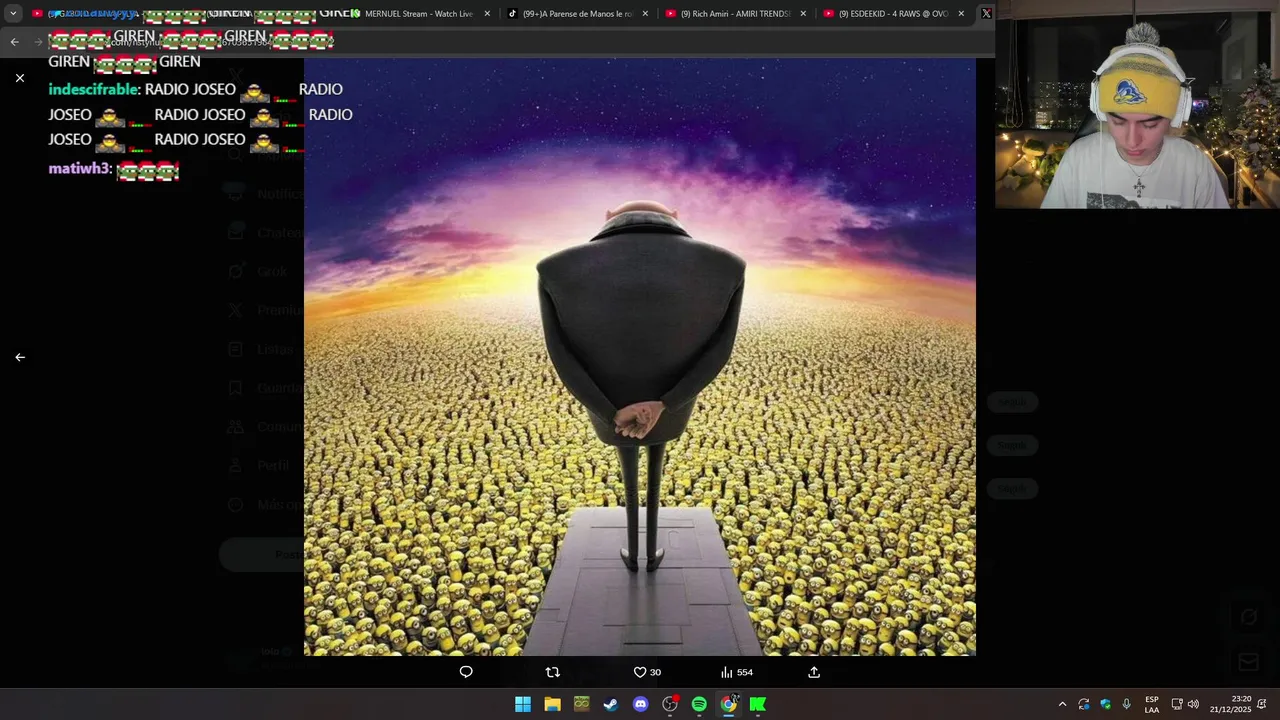Open Spotify from the taskbar
The height and width of the screenshot is (720, 1280).
tap(699, 704)
